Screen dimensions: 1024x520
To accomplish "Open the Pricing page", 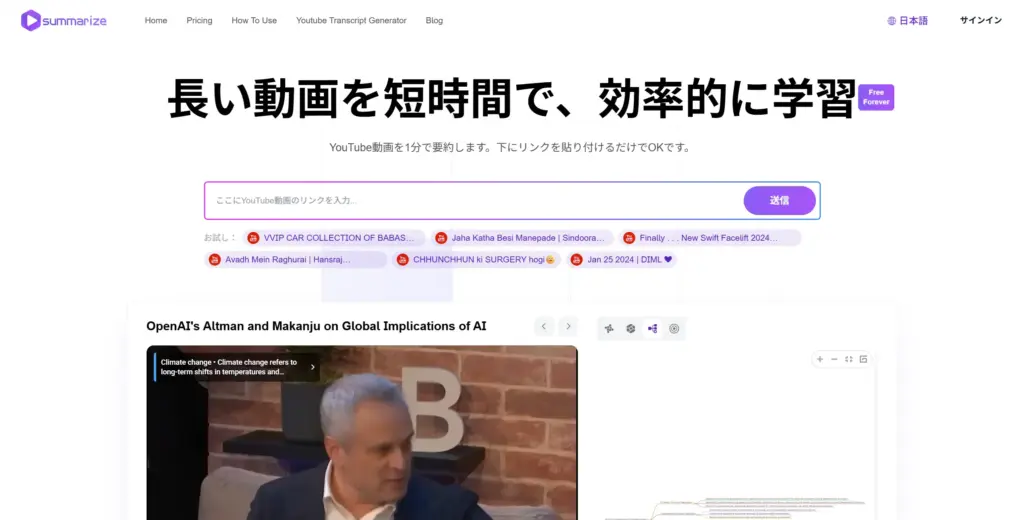I will click(x=199, y=20).
